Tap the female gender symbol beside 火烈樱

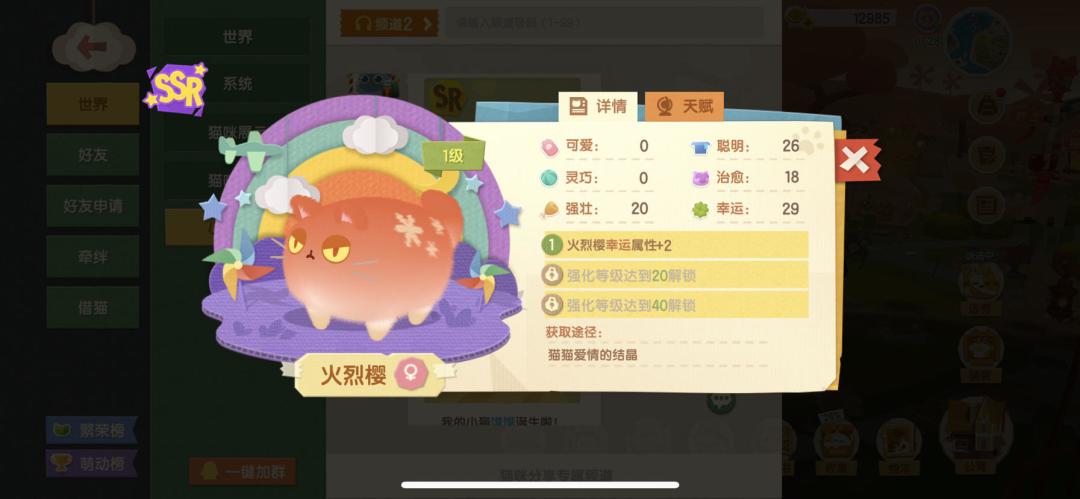(411, 375)
